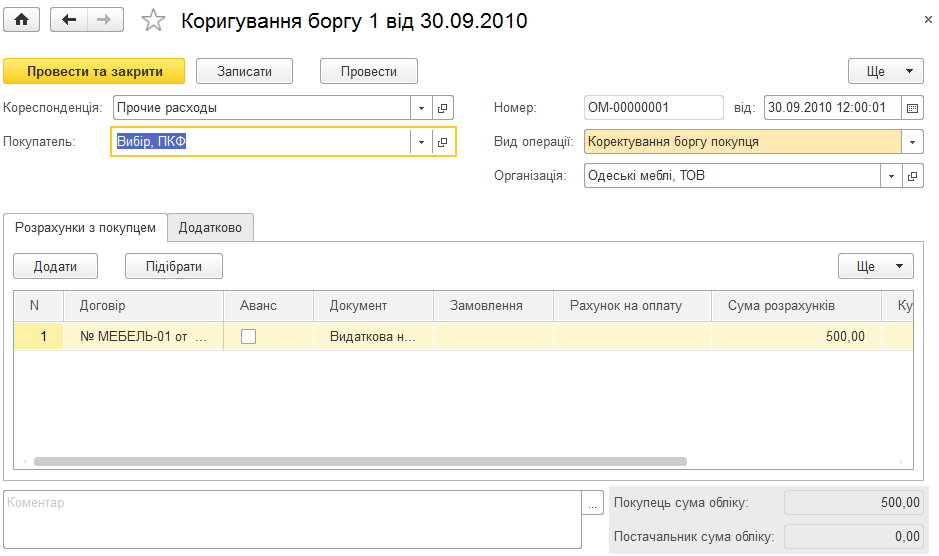
Task: Click the Рахунок на оплату column header
Action: (632, 306)
